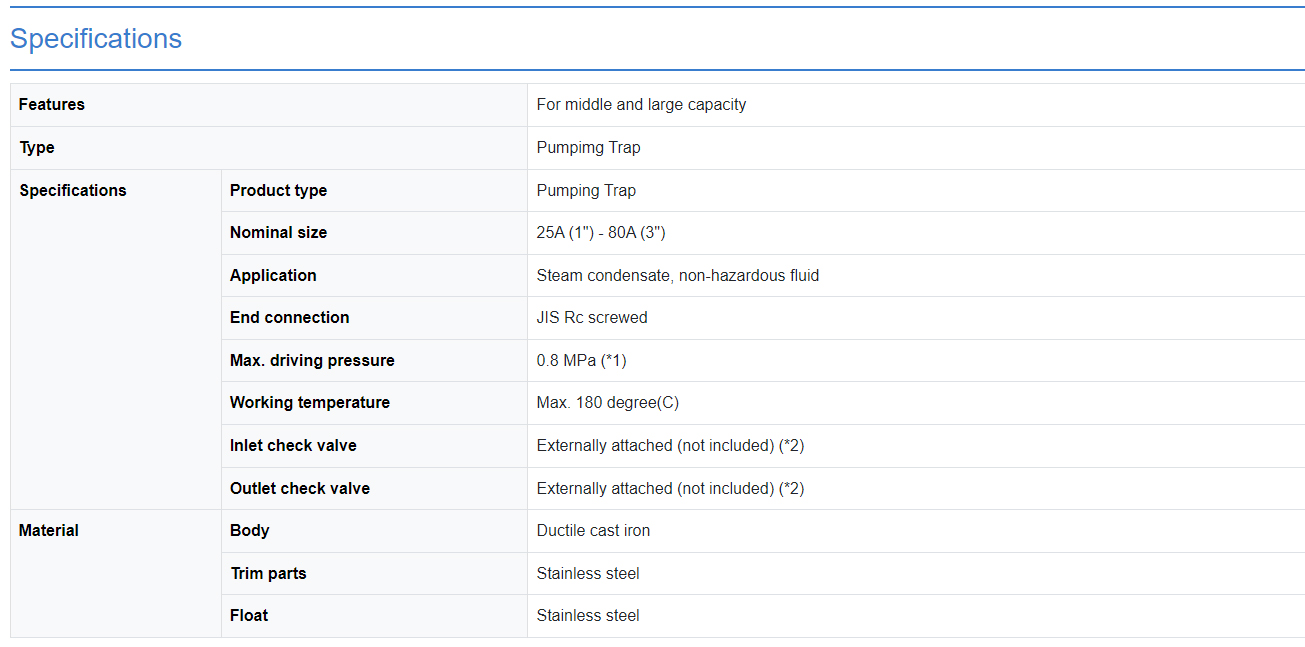Click the '25A (1") - 80A (3")' value
Image resolution: width=1305 pixels, height=647 pixels.
click(601, 233)
